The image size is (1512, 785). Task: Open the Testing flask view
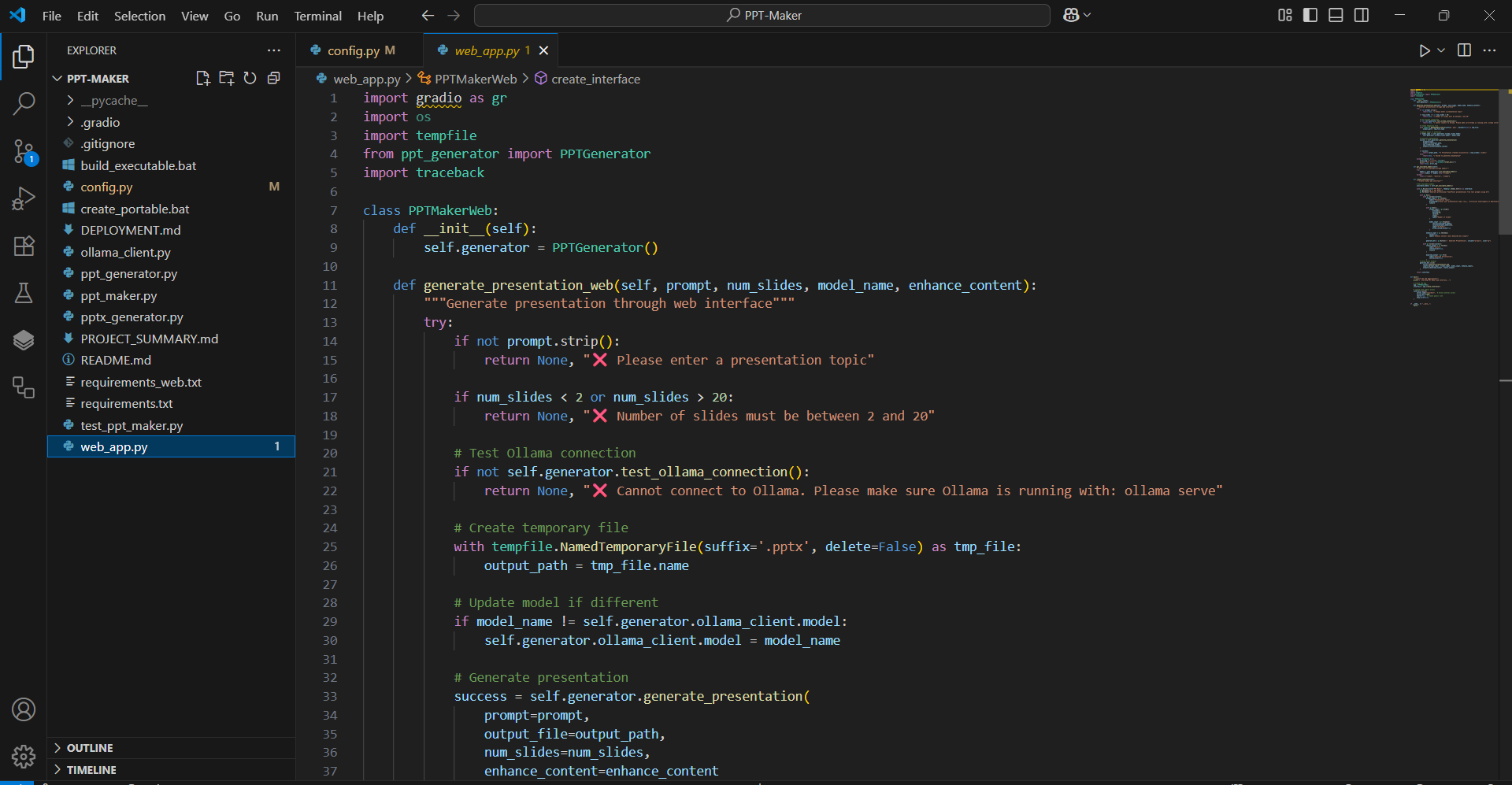[24, 293]
